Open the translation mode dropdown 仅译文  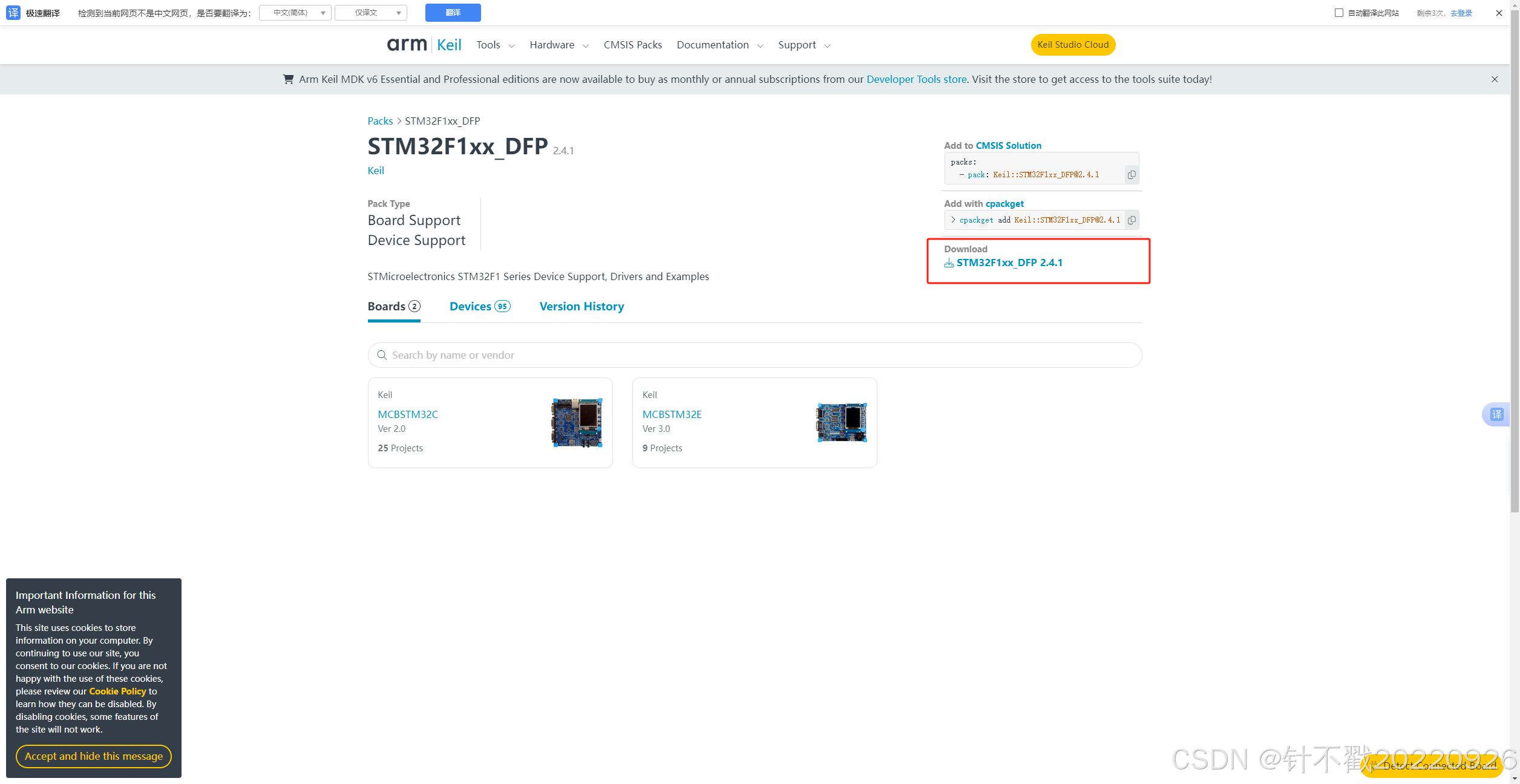click(x=370, y=13)
